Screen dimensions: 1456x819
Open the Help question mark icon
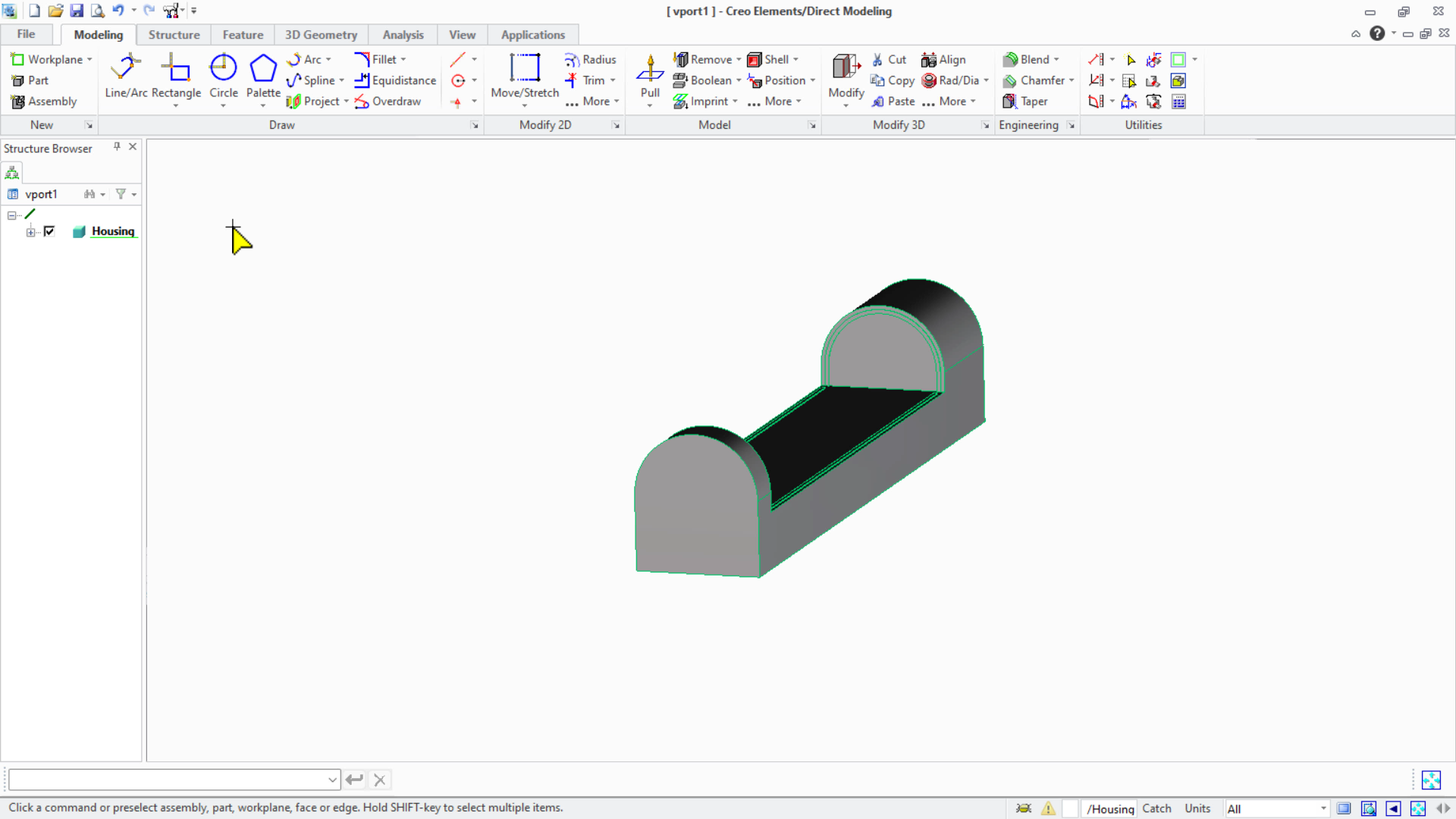(1377, 33)
